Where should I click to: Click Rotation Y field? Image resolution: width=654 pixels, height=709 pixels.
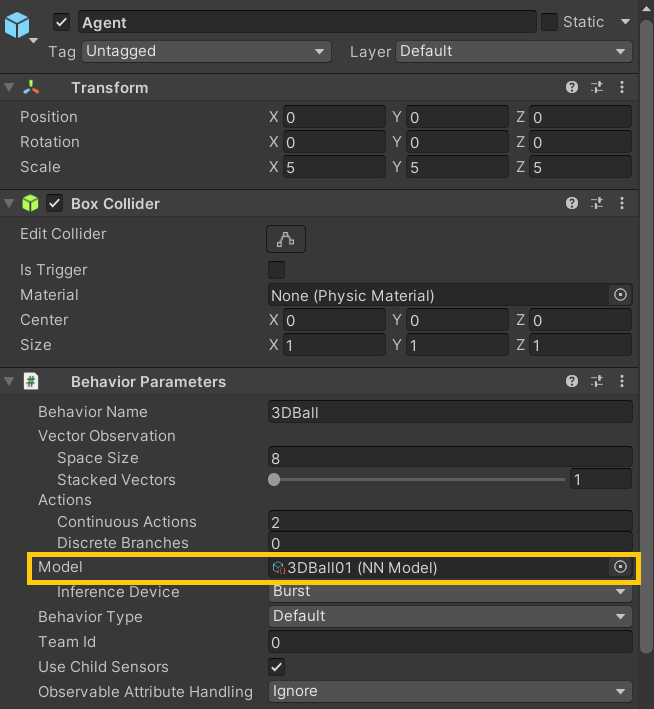coord(457,142)
